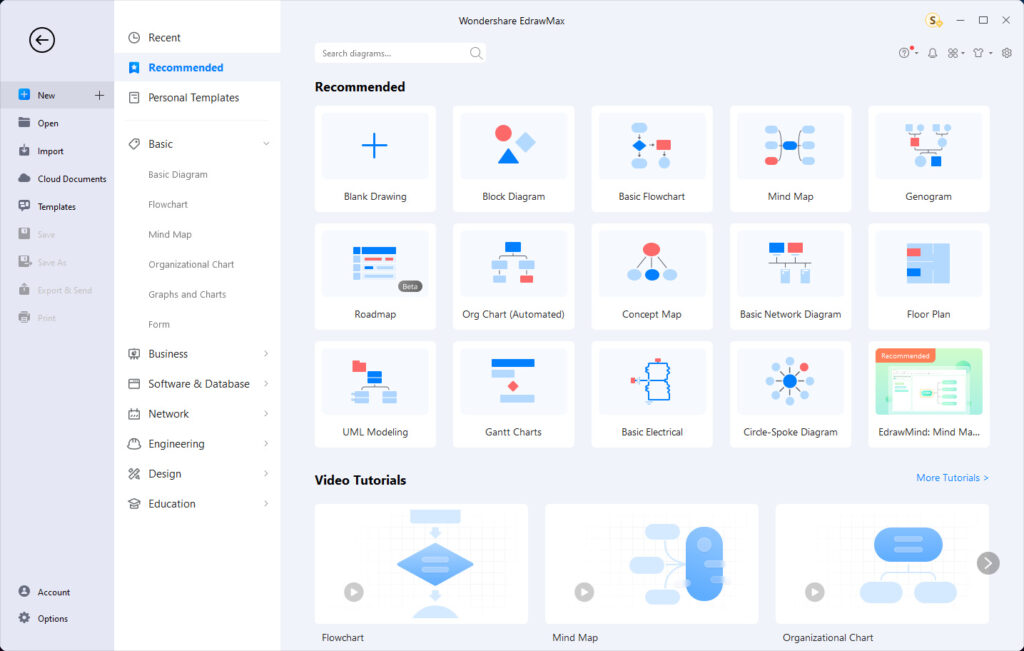Select Mind Map subcategory in sidebar
Screen dimensions: 1024x651
[170, 234]
